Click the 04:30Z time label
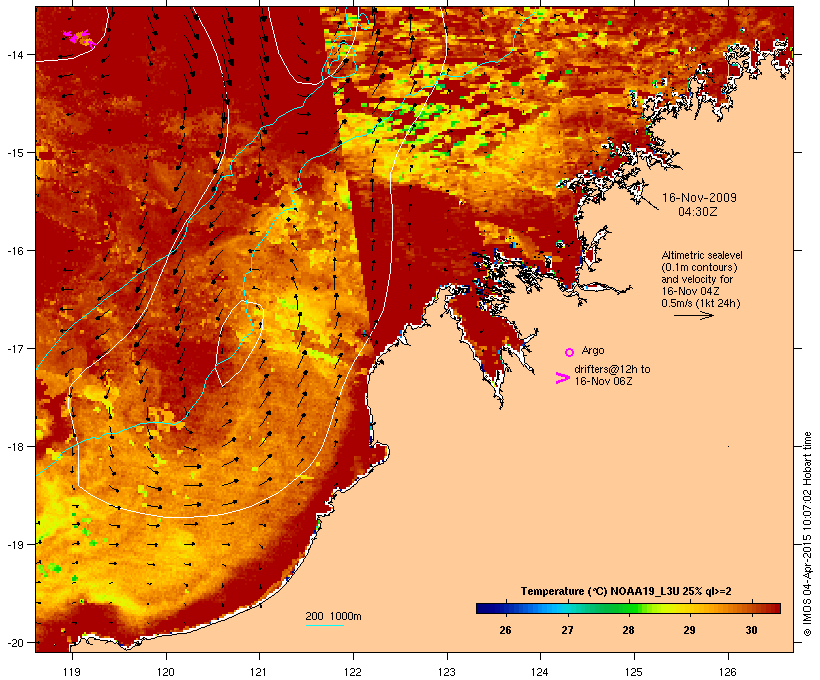820x680 pixels. (x=698, y=212)
